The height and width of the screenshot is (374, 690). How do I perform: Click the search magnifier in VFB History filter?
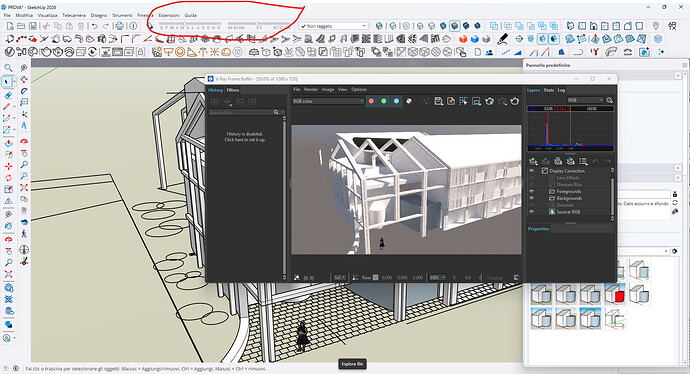tap(276, 112)
